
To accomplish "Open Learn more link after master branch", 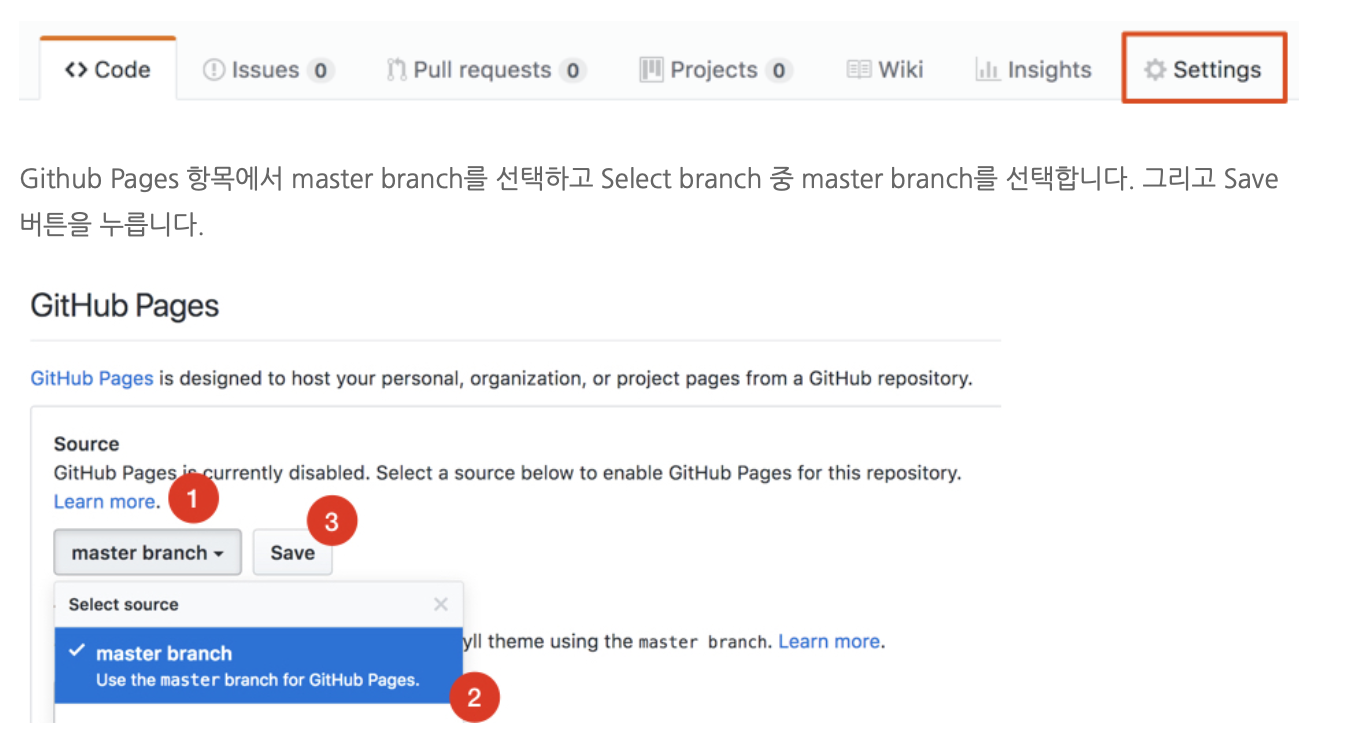I will (x=829, y=641).
